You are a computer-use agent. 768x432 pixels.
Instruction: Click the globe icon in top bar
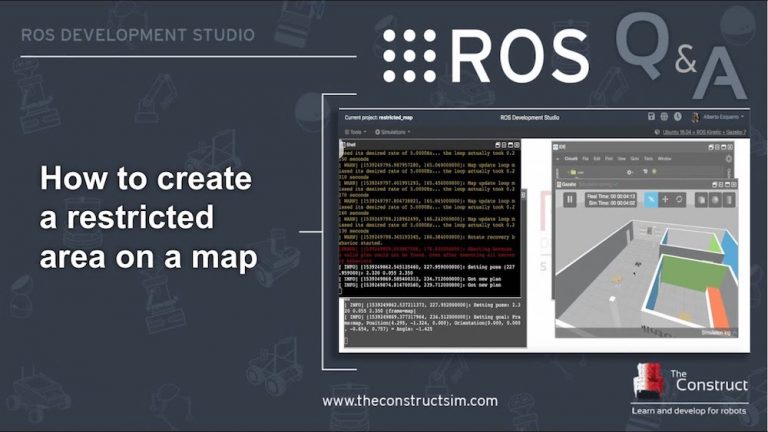pyautogui.click(x=664, y=117)
